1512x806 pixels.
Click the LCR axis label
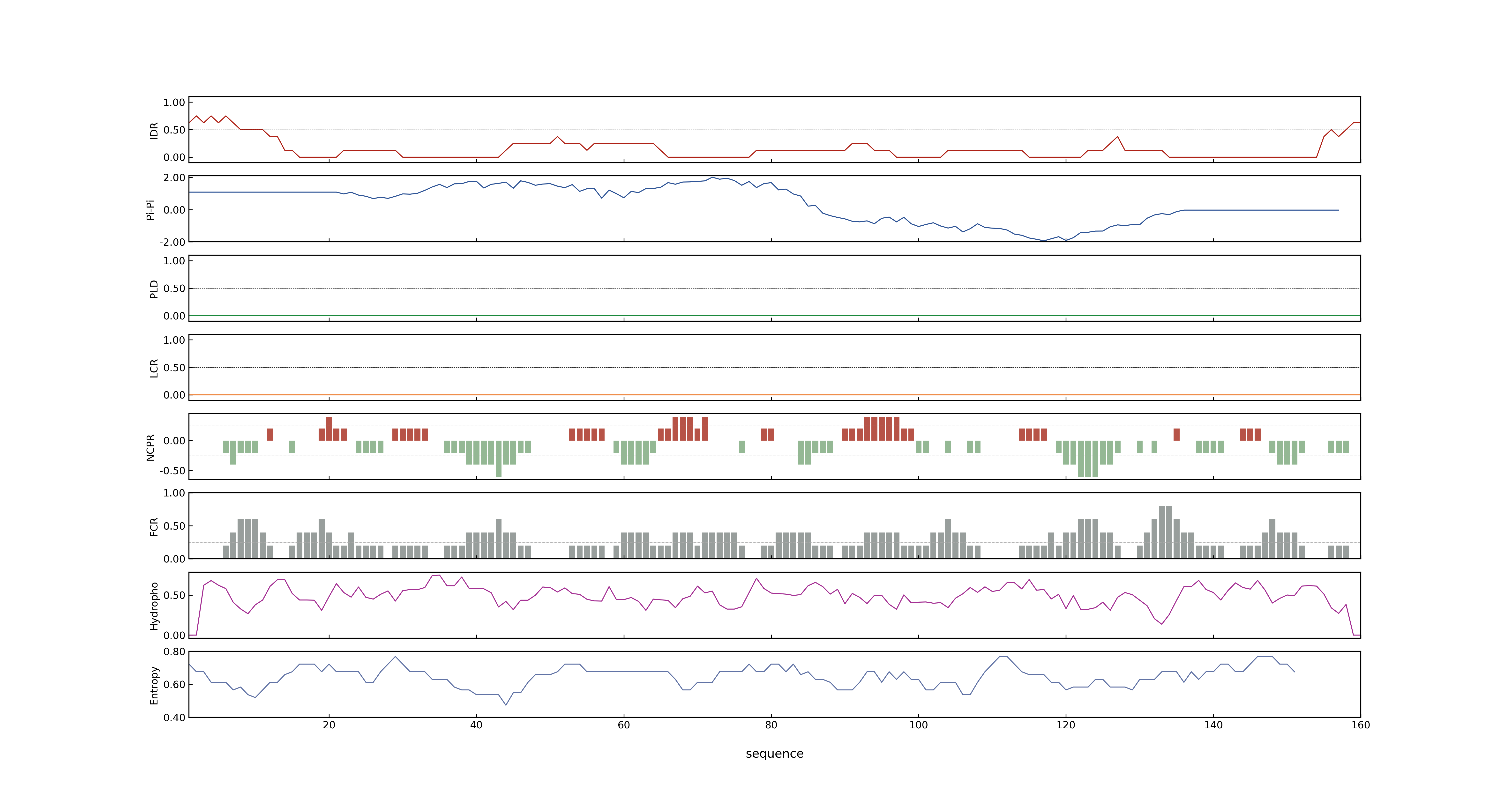pyautogui.click(x=154, y=368)
